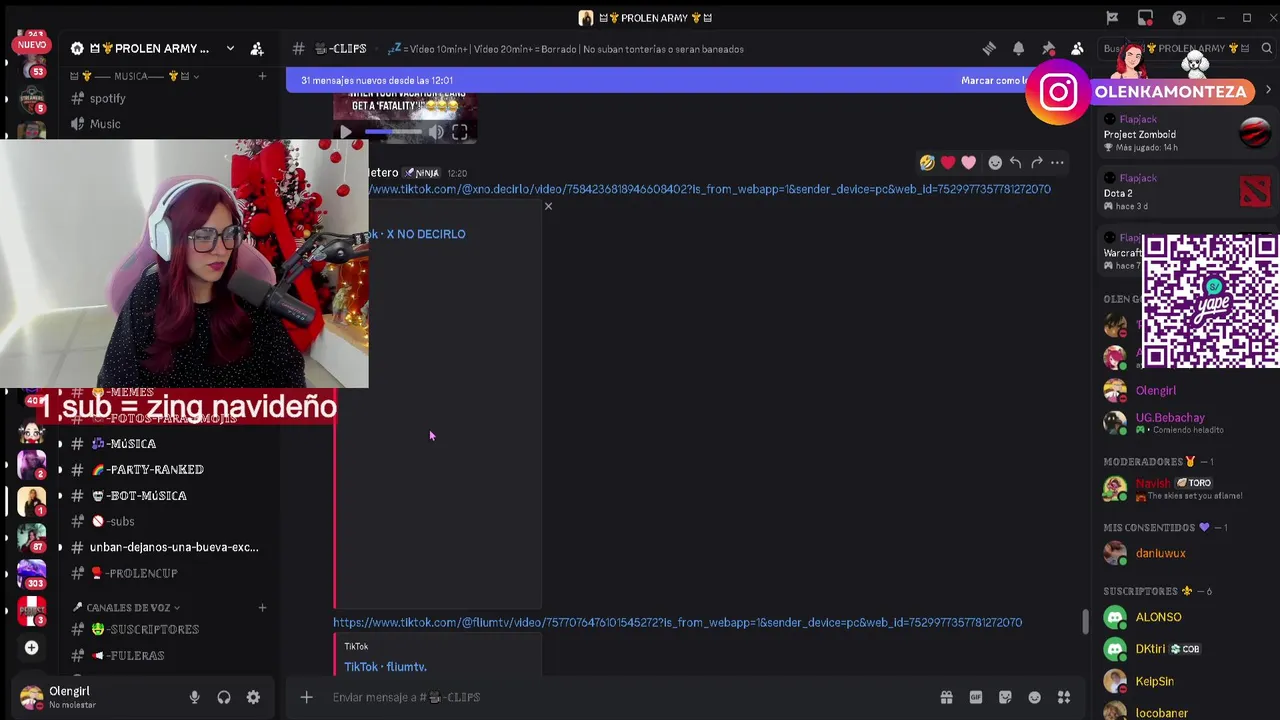The height and width of the screenshot is (720, 1280).
Task: Mute the video volume icon
Action: tap(436, 132)
